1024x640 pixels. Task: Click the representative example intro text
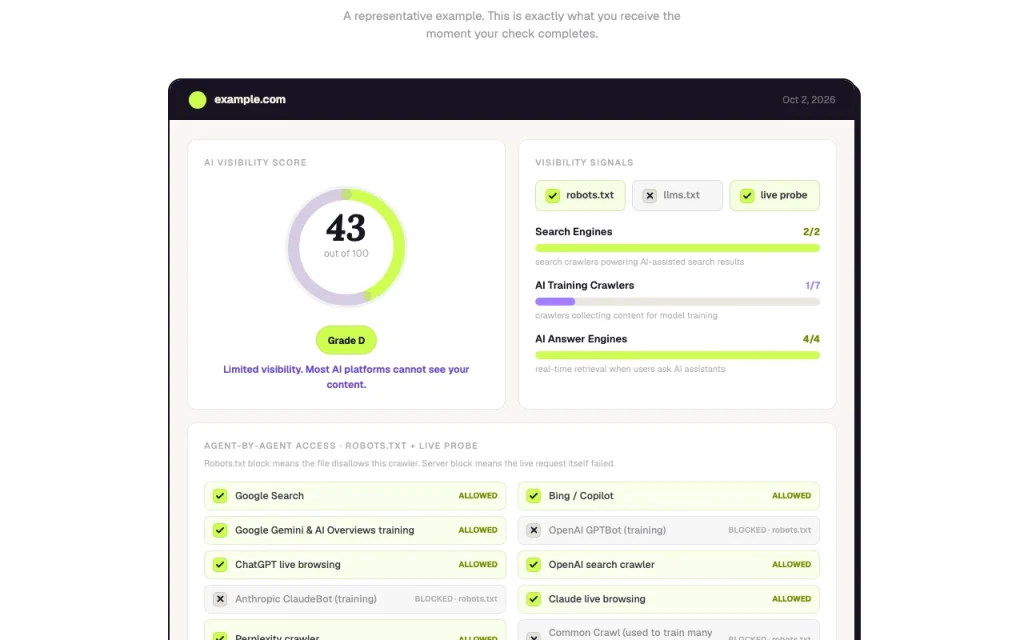pos(512,25)
